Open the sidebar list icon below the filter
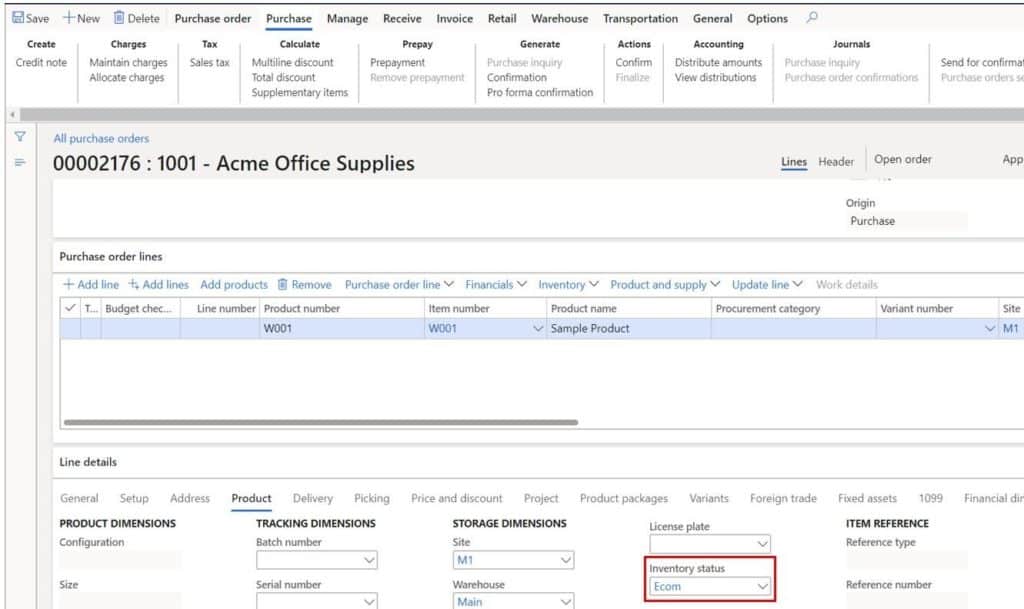1024x609 pixels. coord(19,162)
